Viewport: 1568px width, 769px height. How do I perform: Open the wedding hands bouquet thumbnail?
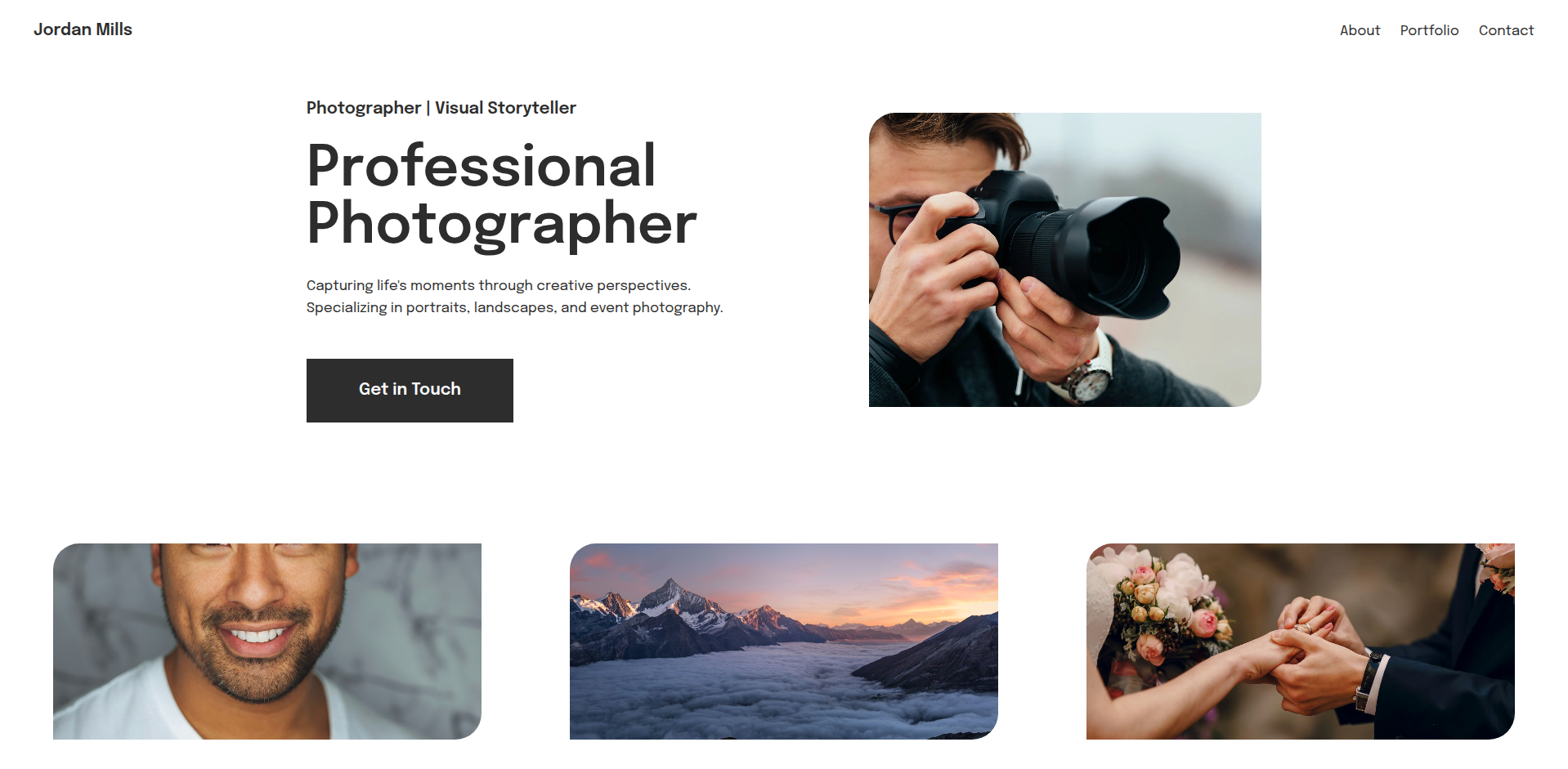tap(1301, 642)
